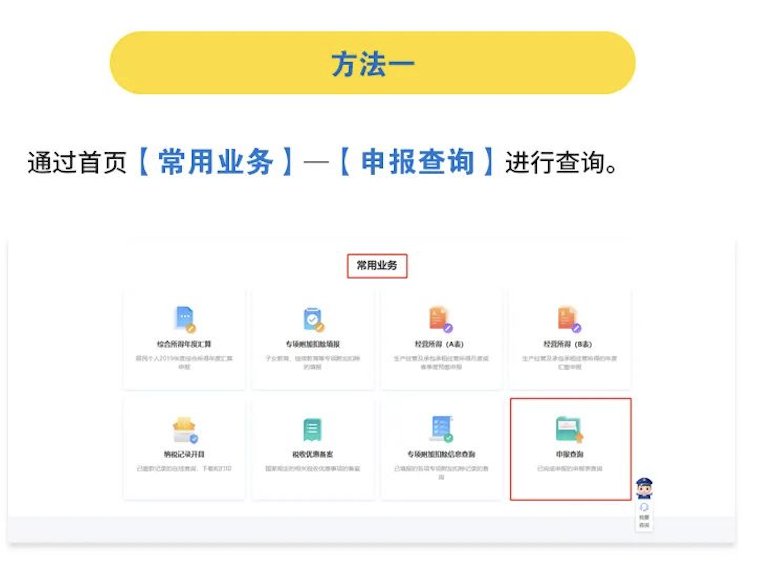This screenshot has height=566, width=758.
Task: Click blue 【常用业务】 text in instructions
Action: pos(215,162)
